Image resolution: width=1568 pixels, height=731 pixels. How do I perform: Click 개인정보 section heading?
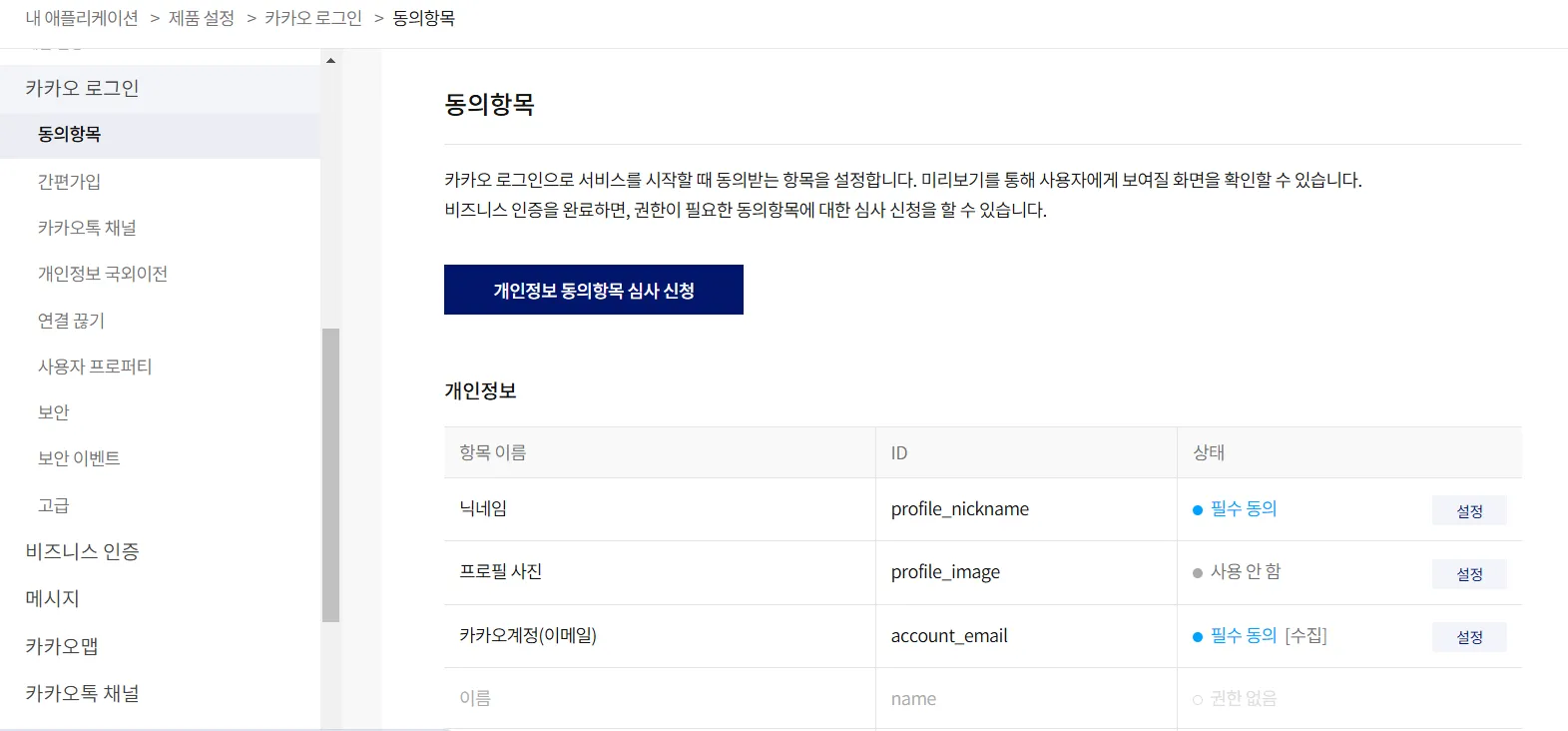pos(481,390)
